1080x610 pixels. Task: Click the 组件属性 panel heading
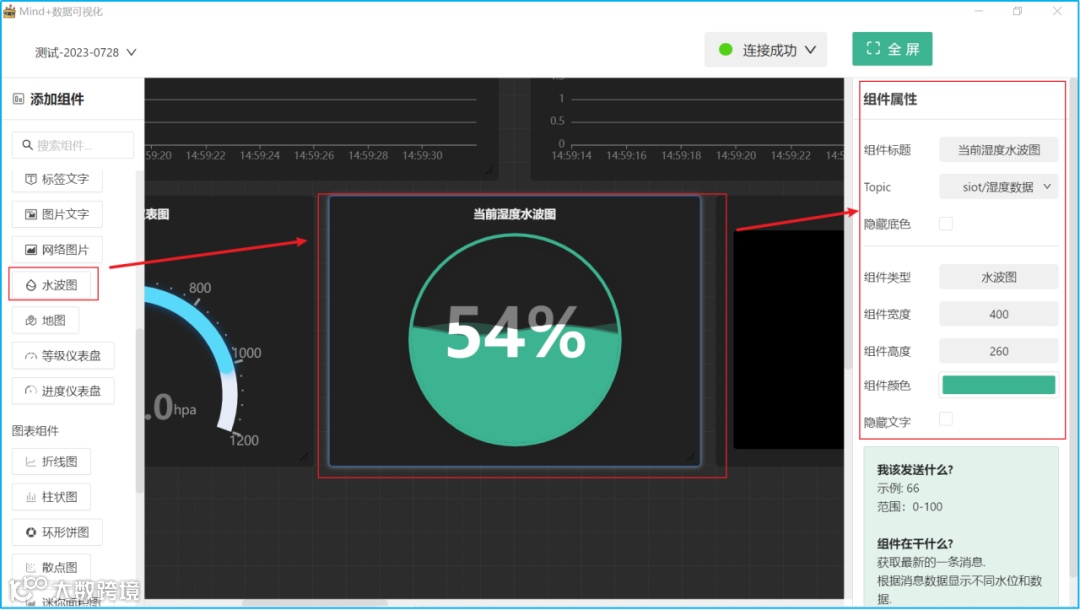click(x=890, y=99)
